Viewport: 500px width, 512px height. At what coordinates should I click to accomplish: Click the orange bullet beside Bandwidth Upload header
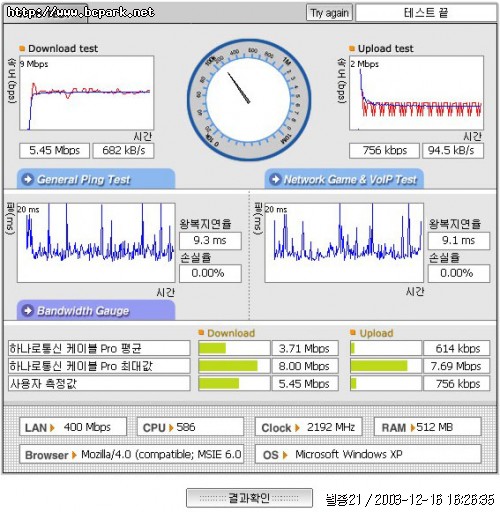coord(353,332)
